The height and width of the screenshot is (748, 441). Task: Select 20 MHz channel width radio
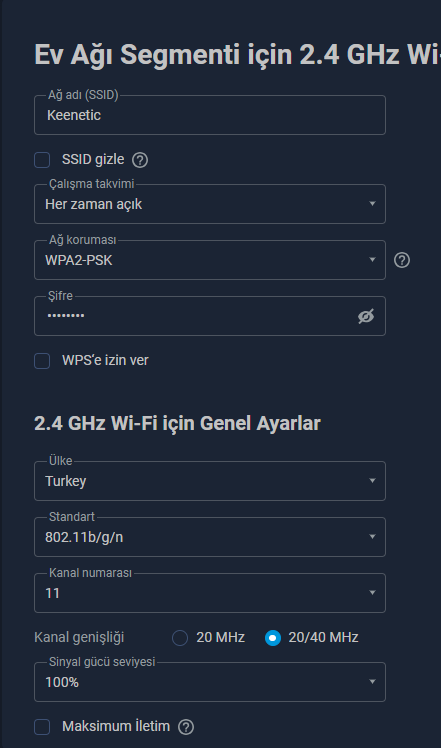[x=180, y=638]
